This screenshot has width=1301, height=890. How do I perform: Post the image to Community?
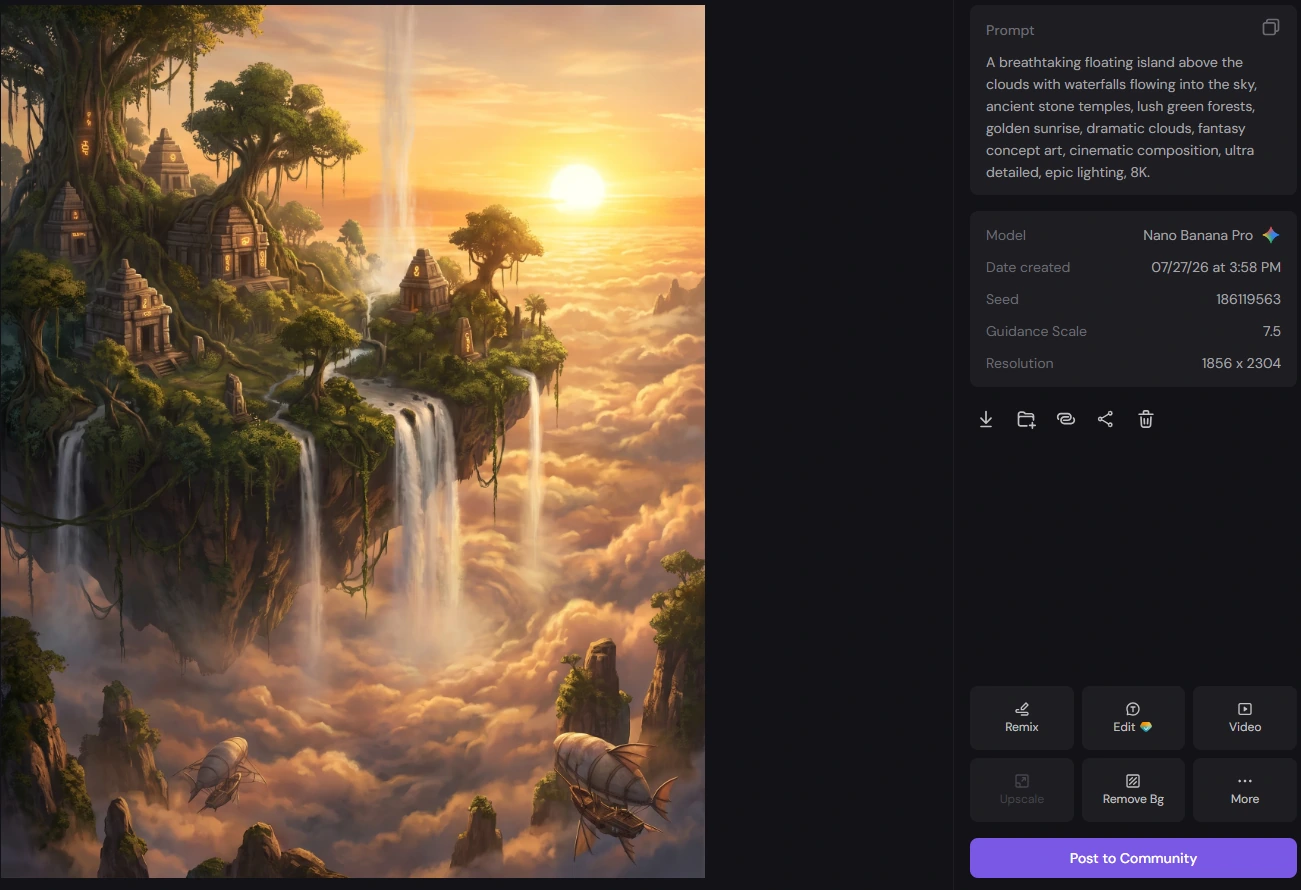(1133, 858)
